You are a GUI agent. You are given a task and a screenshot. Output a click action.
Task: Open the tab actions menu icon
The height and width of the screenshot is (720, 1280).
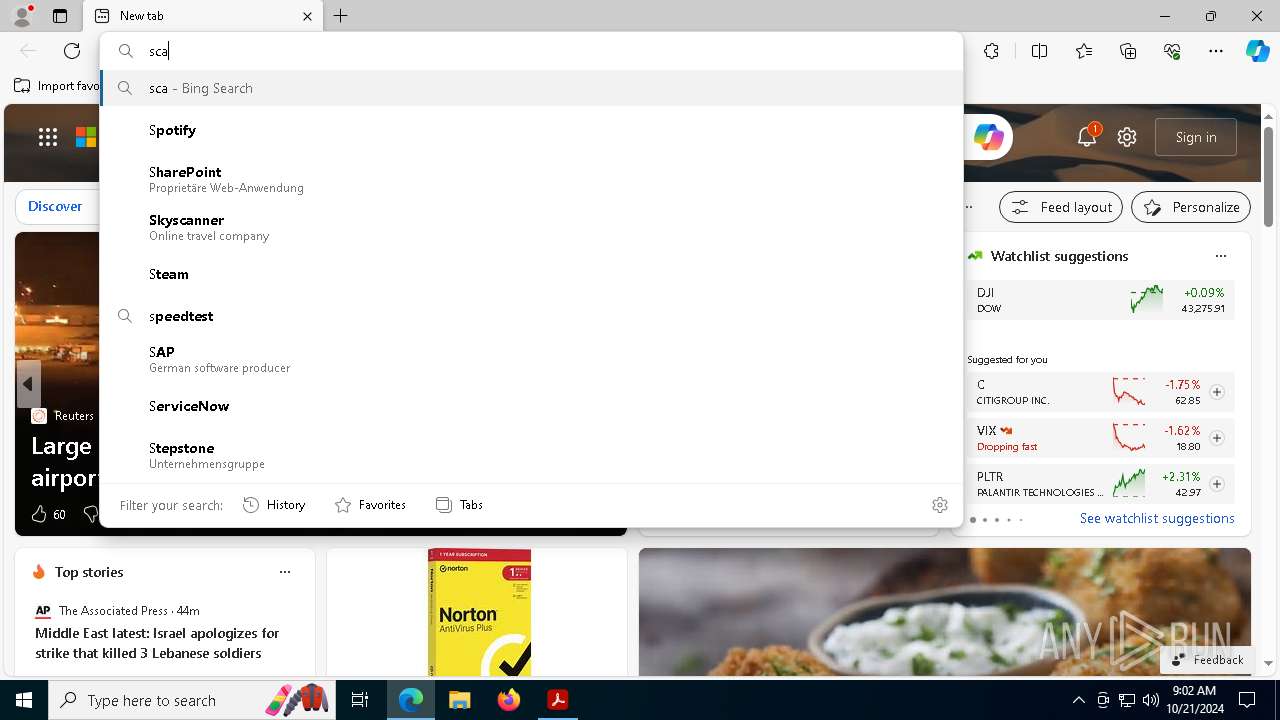coord(60,16)
